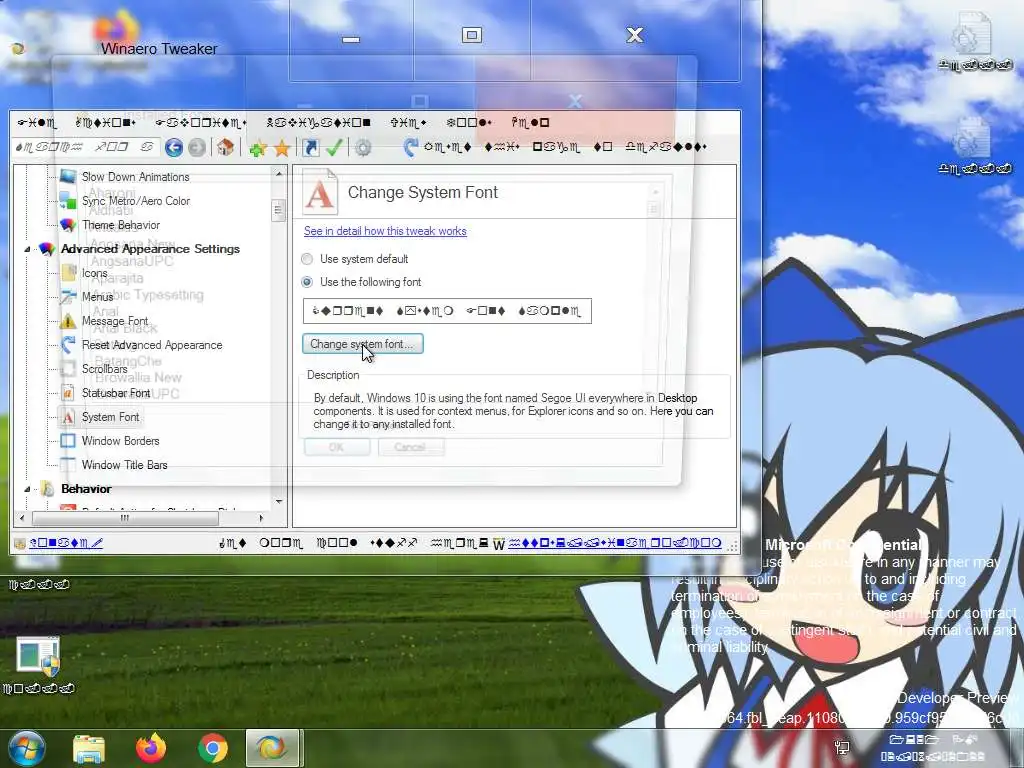1024x768 pixels.
Task: Click the Icons tree item folder icon
Action: coord(69,273)
